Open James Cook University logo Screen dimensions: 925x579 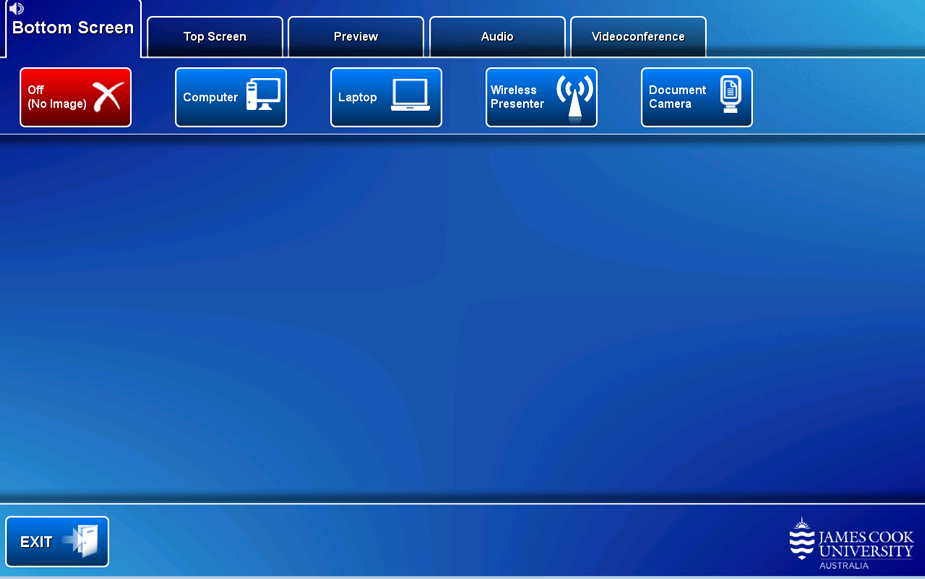pyautogui.click(x=851, y=544)
